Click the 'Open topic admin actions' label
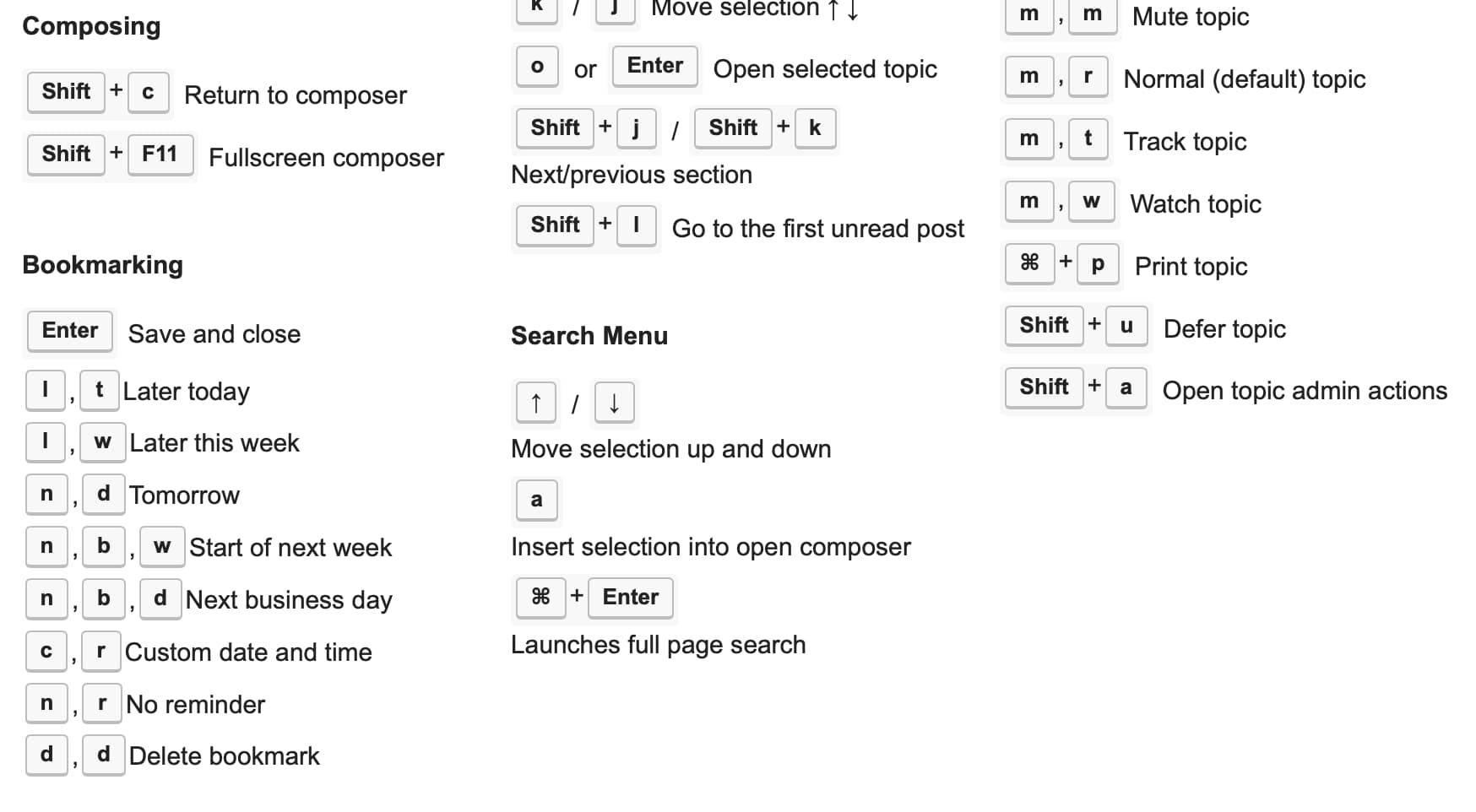Viewport: 1476px width, 812px height. point(1305,391)
